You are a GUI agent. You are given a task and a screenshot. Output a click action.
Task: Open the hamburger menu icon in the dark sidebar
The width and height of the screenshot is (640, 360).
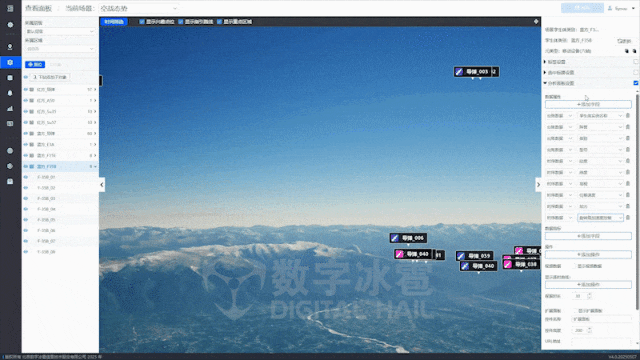pyautogui.click(x=10, y=8)
